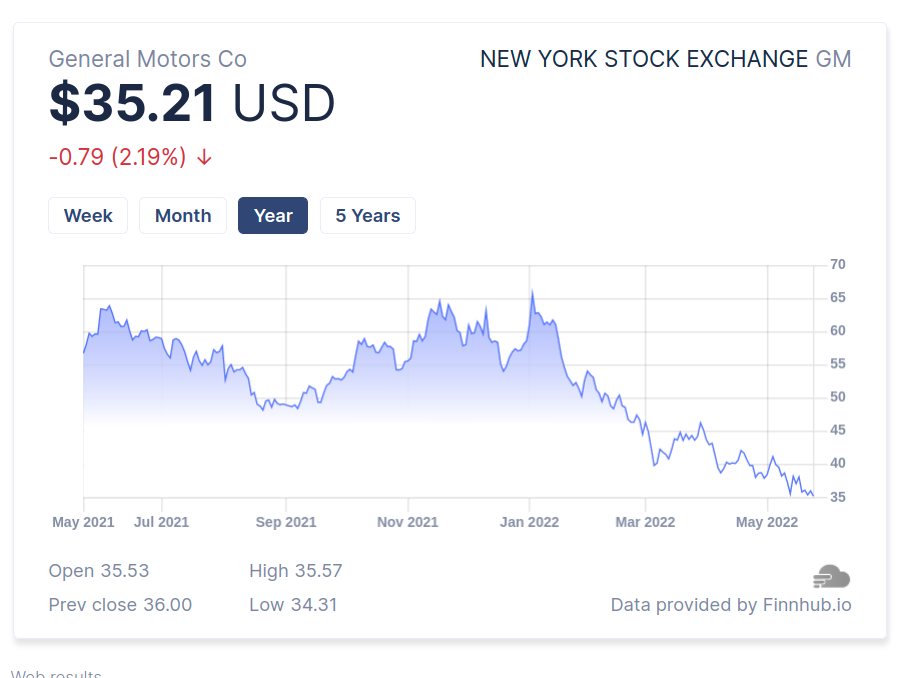Click the Finnhub cloud logo icon
This screenshot has width=902, height=678.
[x=831, y=577]
